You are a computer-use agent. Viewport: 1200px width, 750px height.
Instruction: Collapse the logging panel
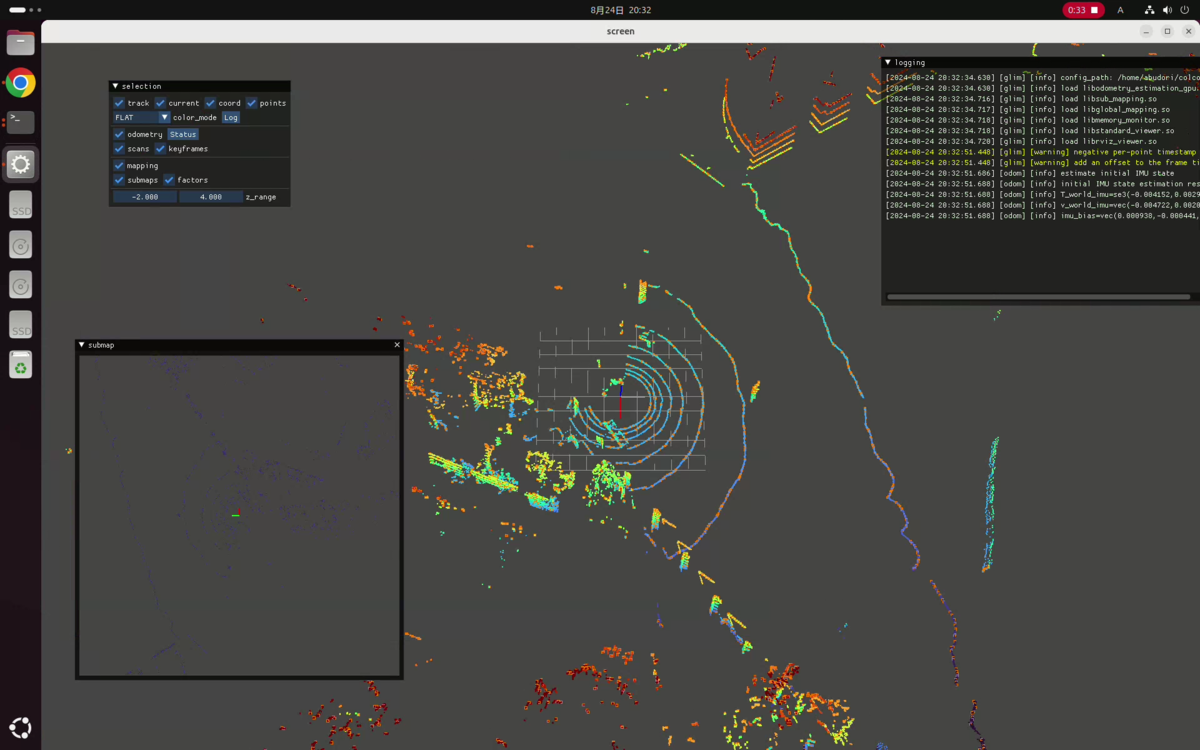pyautogui.click(x=888, y=62)
